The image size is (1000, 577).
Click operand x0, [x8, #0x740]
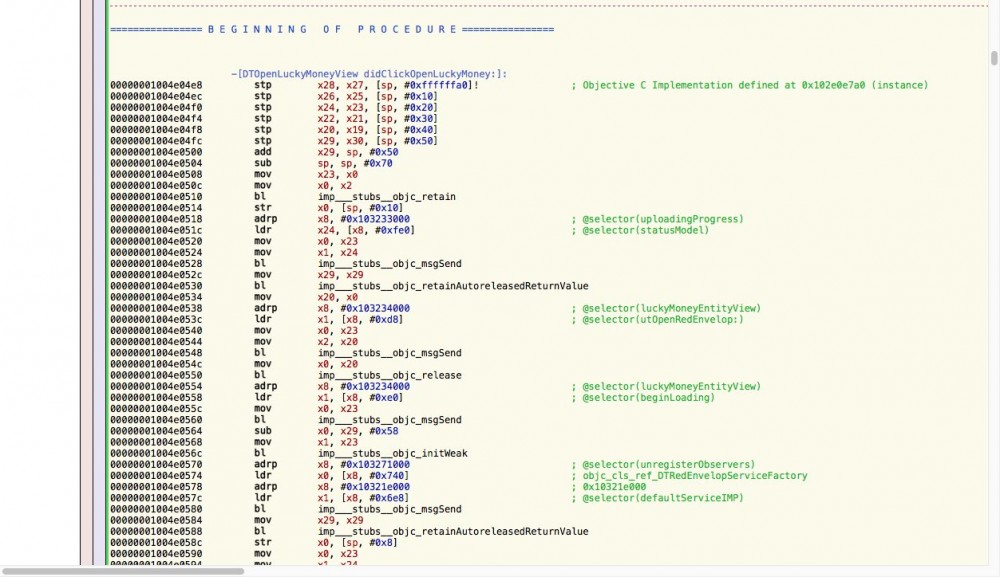[364, 476]
